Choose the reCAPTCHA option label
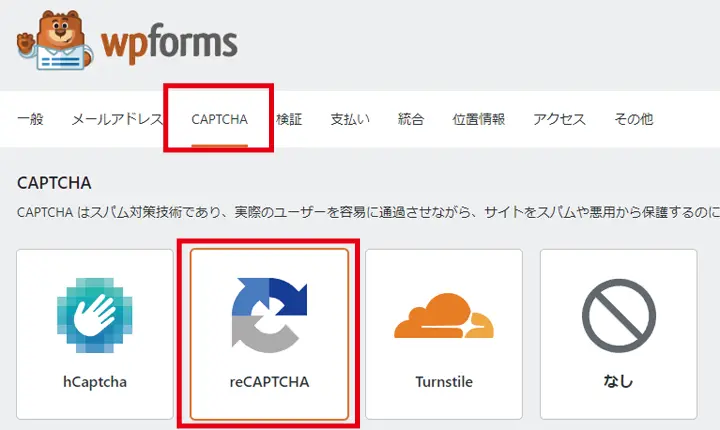Image resolution: width=720 pixels, height=430 pixels. pos(270,382)
